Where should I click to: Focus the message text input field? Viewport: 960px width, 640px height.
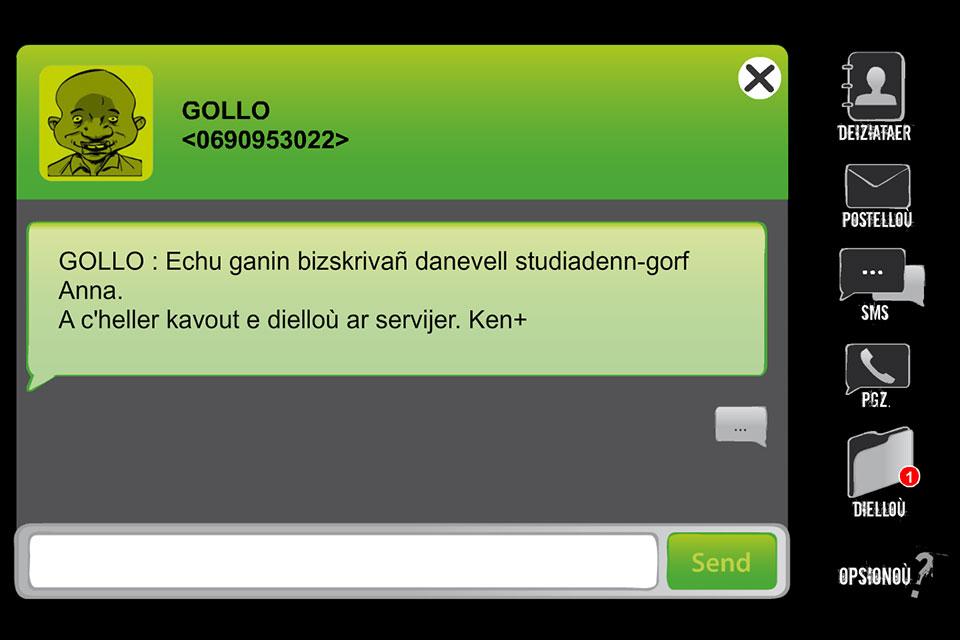tap(343, 562)
